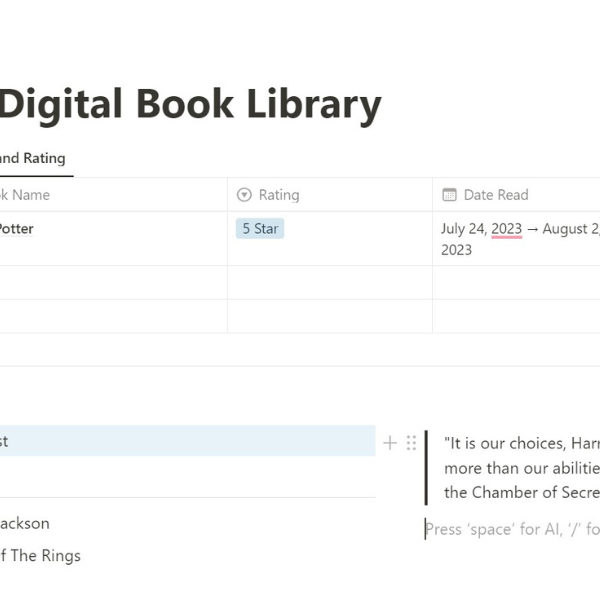Click the 'f The Rings' list entry
This screenshot has width=600, height=600.
pos(40,556)
